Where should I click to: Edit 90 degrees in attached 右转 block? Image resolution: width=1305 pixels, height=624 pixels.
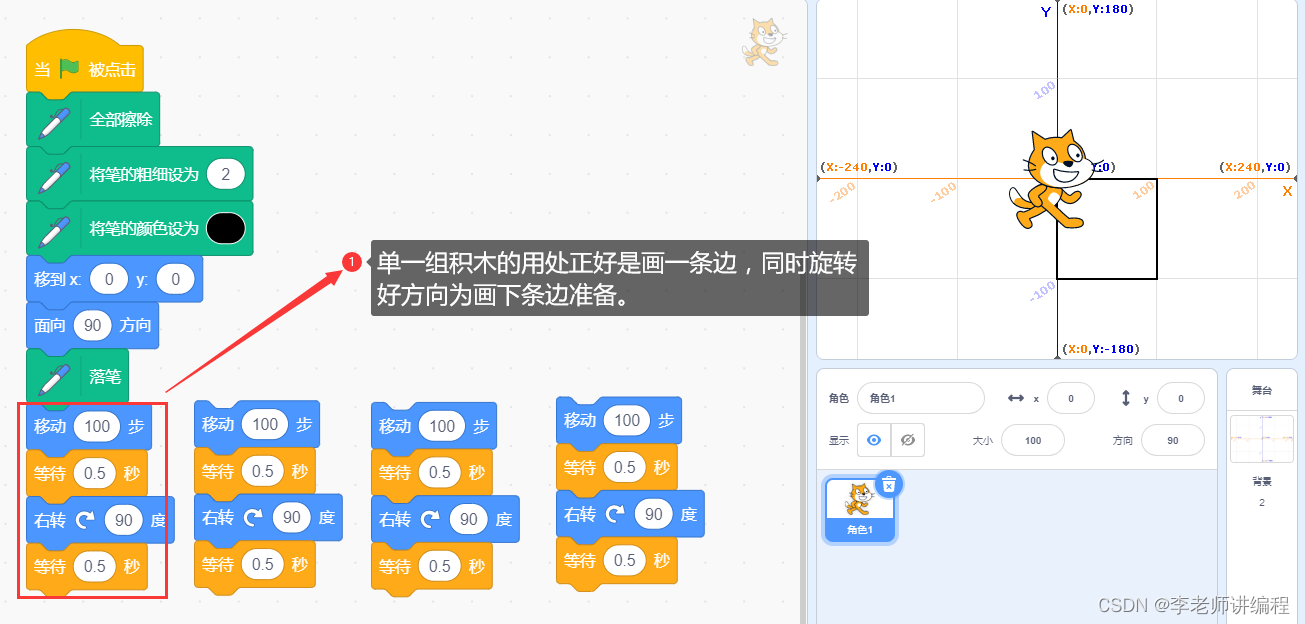pyautogui.click(x=124, y=520)
